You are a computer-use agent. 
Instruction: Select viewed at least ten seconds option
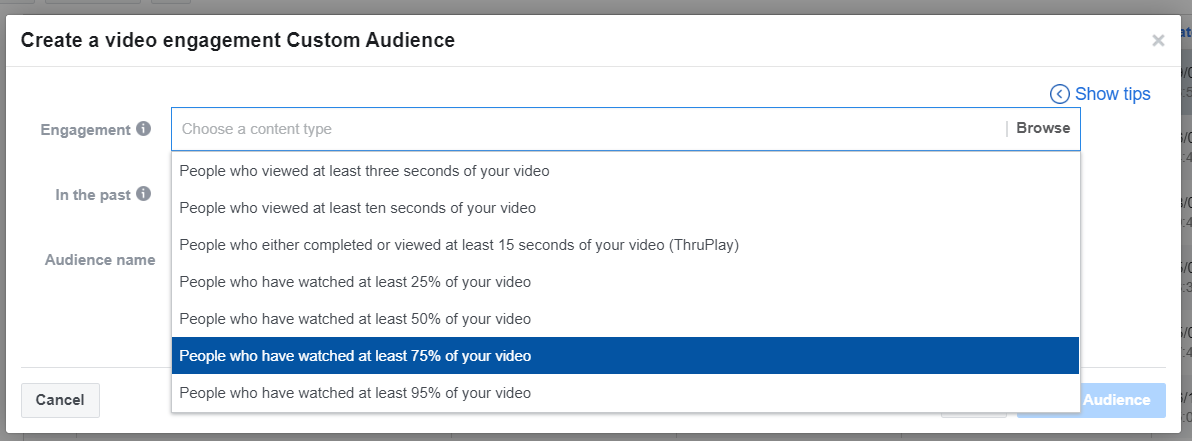[625, 208]
